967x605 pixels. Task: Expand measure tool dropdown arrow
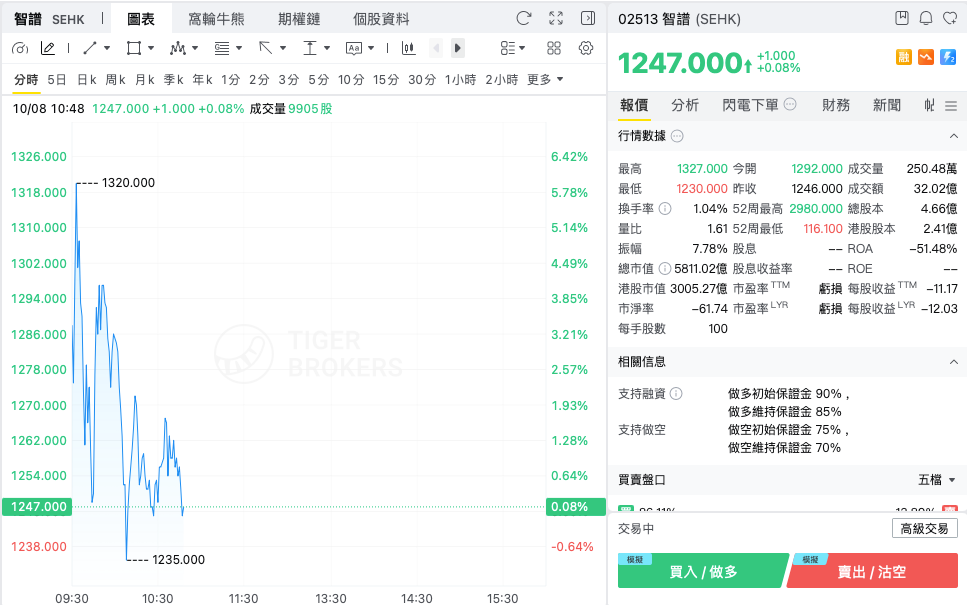pos(327,48)
